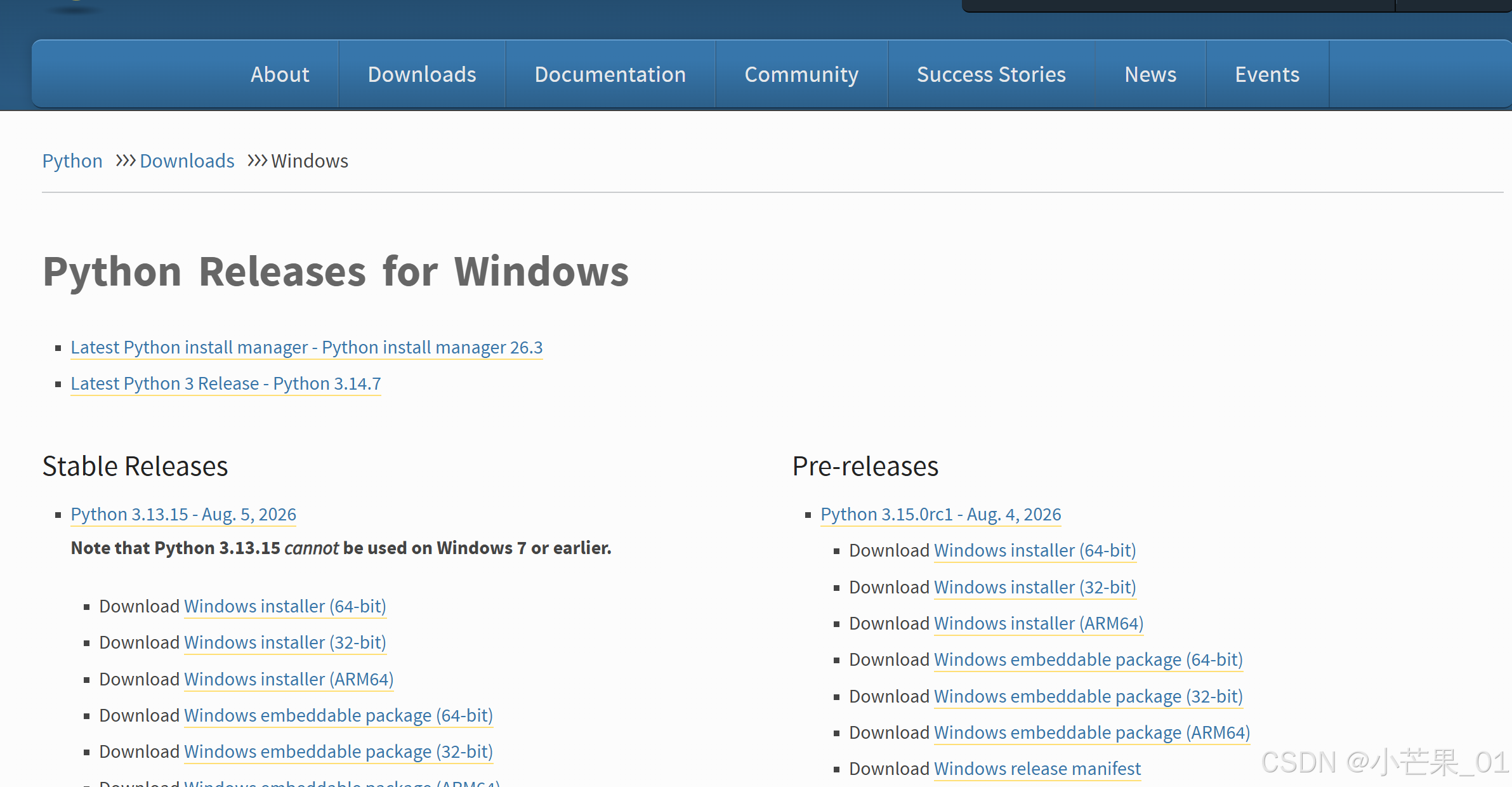Download stable Windows embeddable package (64-bit)

(338, 716)
